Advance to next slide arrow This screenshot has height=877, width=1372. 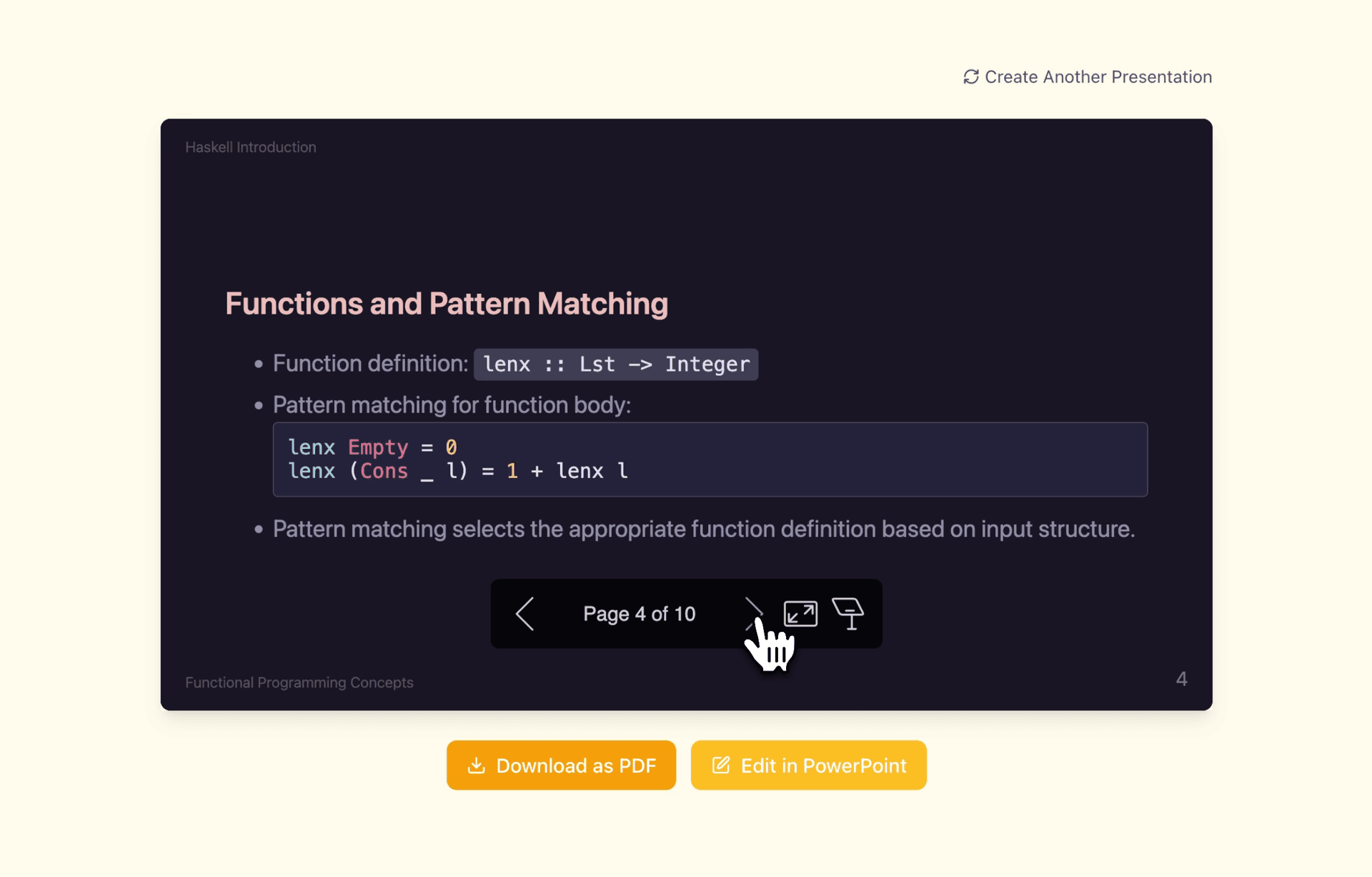coord(752,613)
